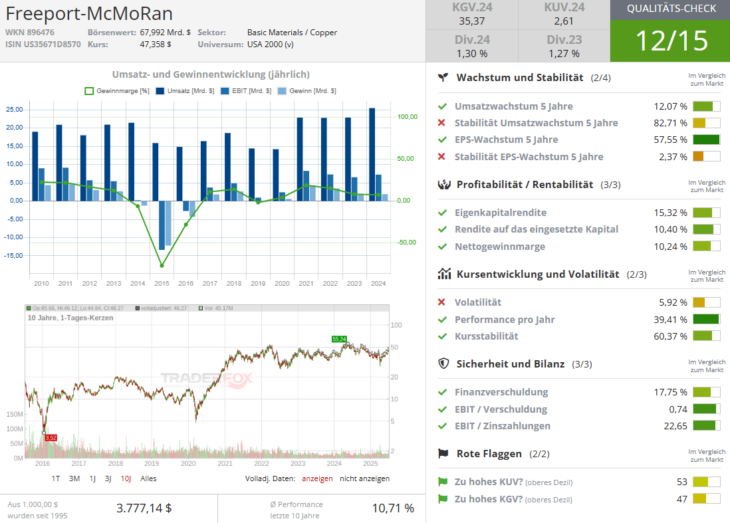Click market comparison bar for Volatilität
Image resolution: width=730 pixels, height=523 pixels.
706,302
